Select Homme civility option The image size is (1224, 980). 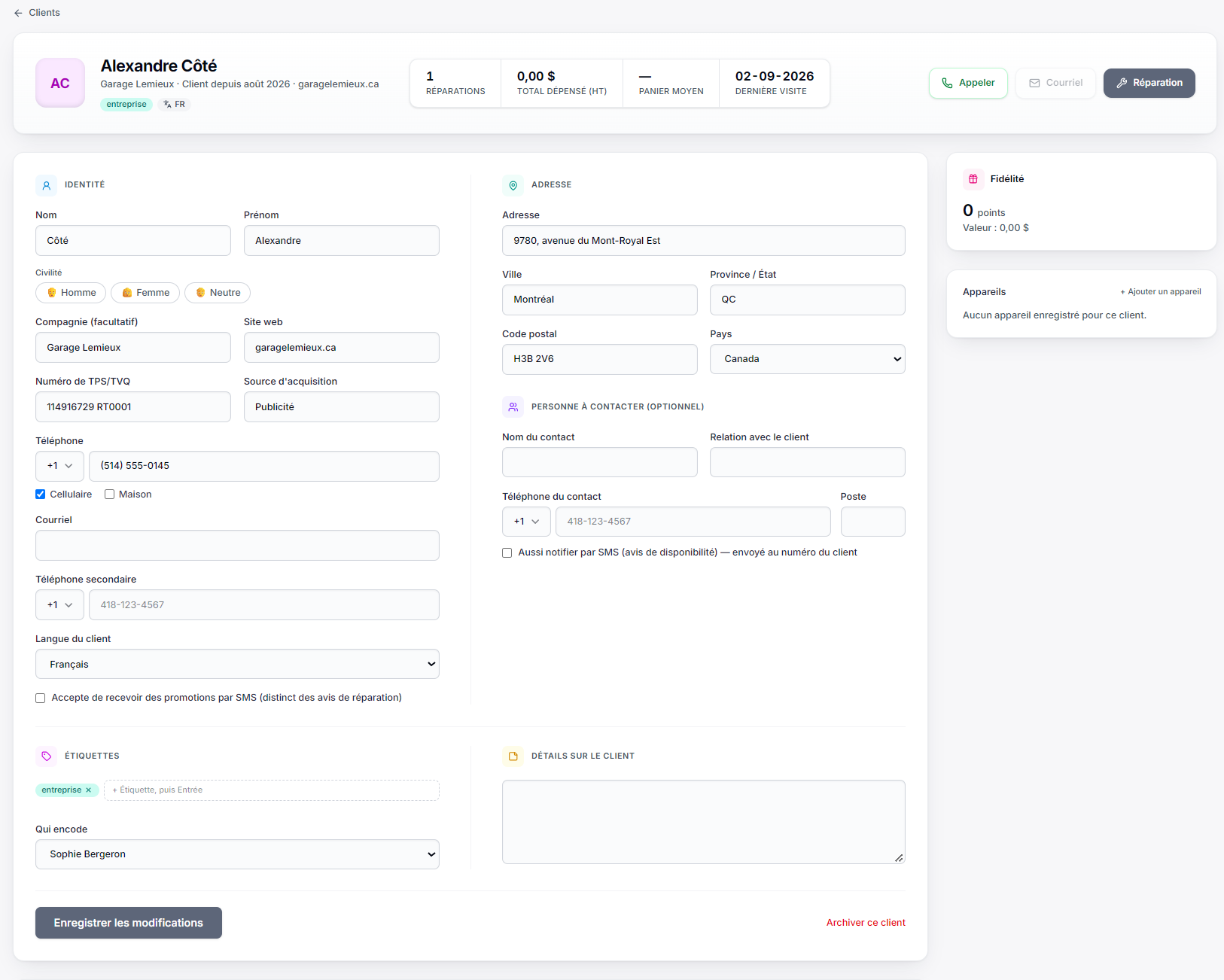(x=71, y=293)
